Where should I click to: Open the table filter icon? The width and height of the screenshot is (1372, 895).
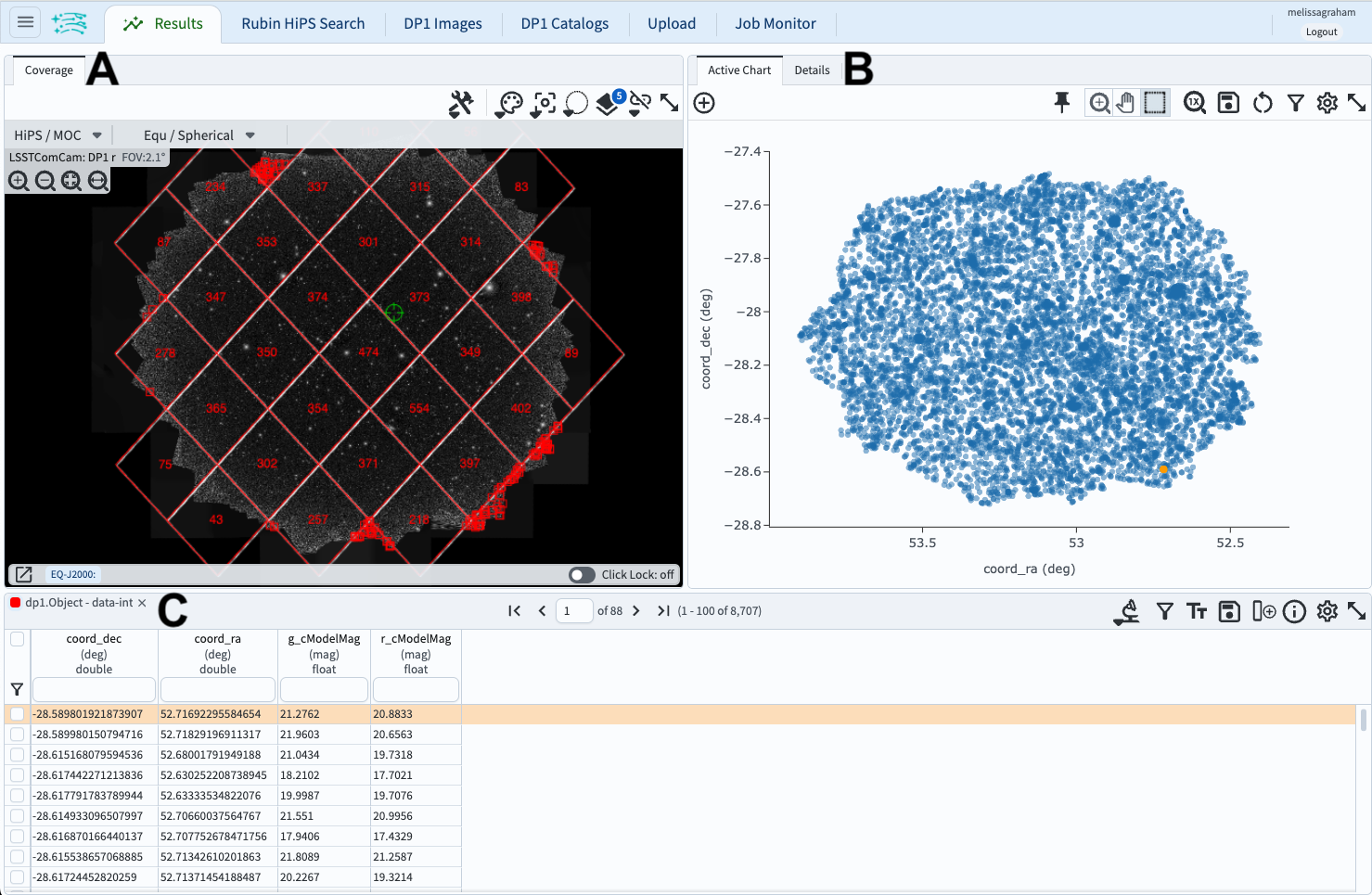pos(1164,610)
